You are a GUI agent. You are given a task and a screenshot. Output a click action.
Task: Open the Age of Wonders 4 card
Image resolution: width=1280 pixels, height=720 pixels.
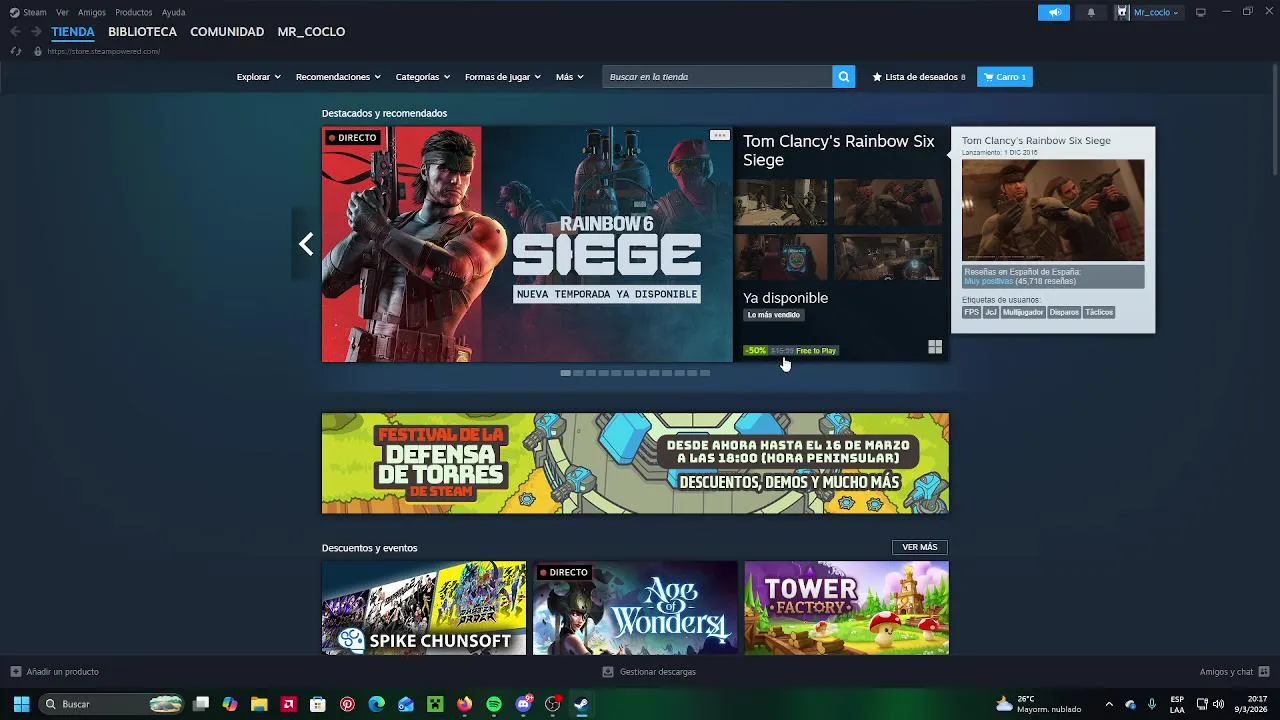coord(635,608)
